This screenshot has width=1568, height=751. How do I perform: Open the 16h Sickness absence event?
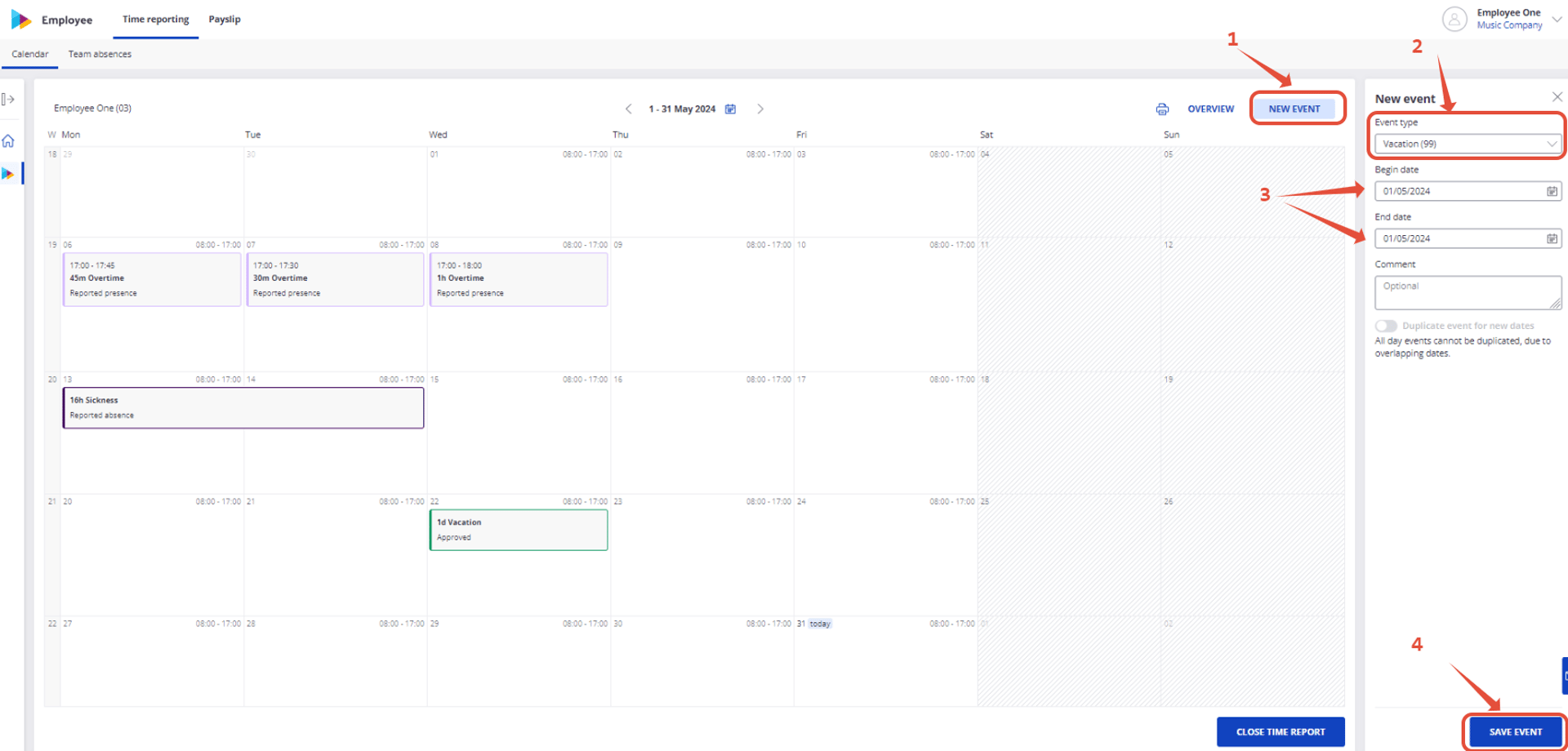[x=243, y=407]
